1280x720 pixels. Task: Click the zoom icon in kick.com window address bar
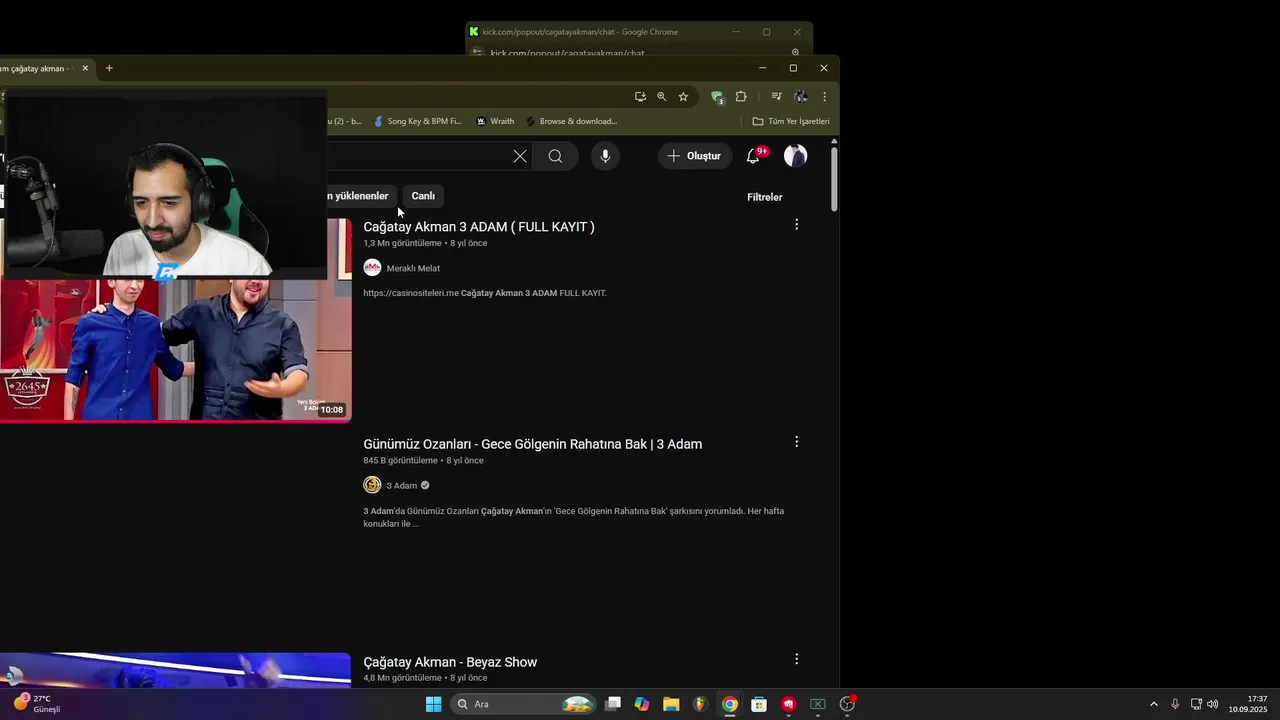795,52
